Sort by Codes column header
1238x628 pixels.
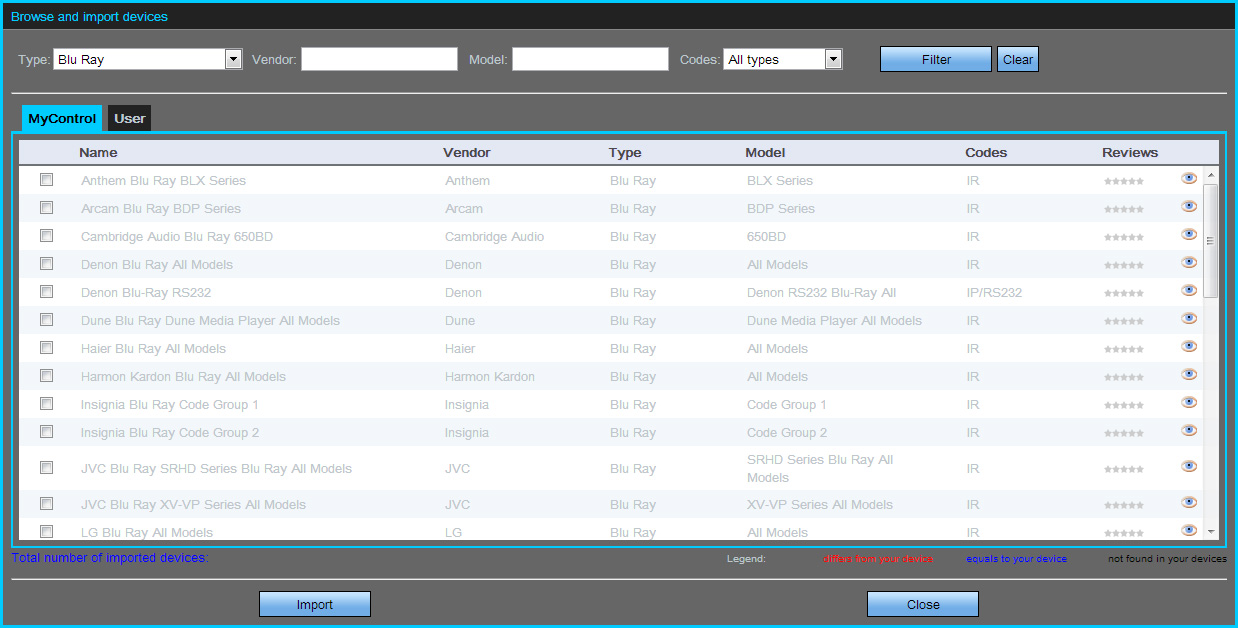(x=986, y=153)
